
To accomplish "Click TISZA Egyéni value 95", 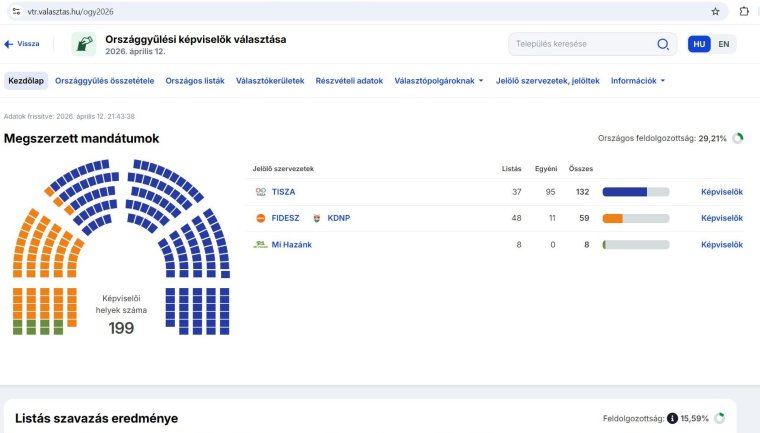I will coord(550,192).
